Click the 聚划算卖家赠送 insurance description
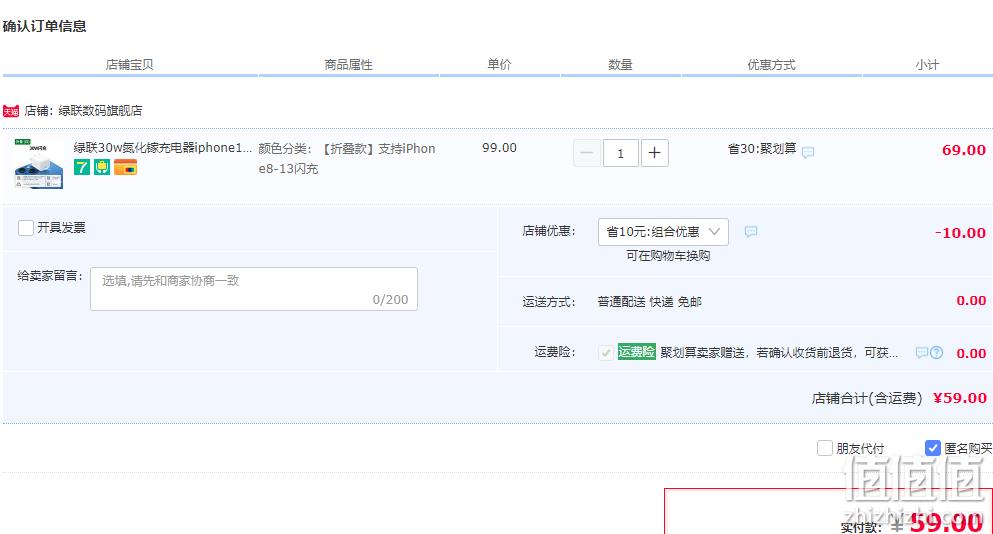Viewport: 993px width, 534px height. [x=779, y=353]
